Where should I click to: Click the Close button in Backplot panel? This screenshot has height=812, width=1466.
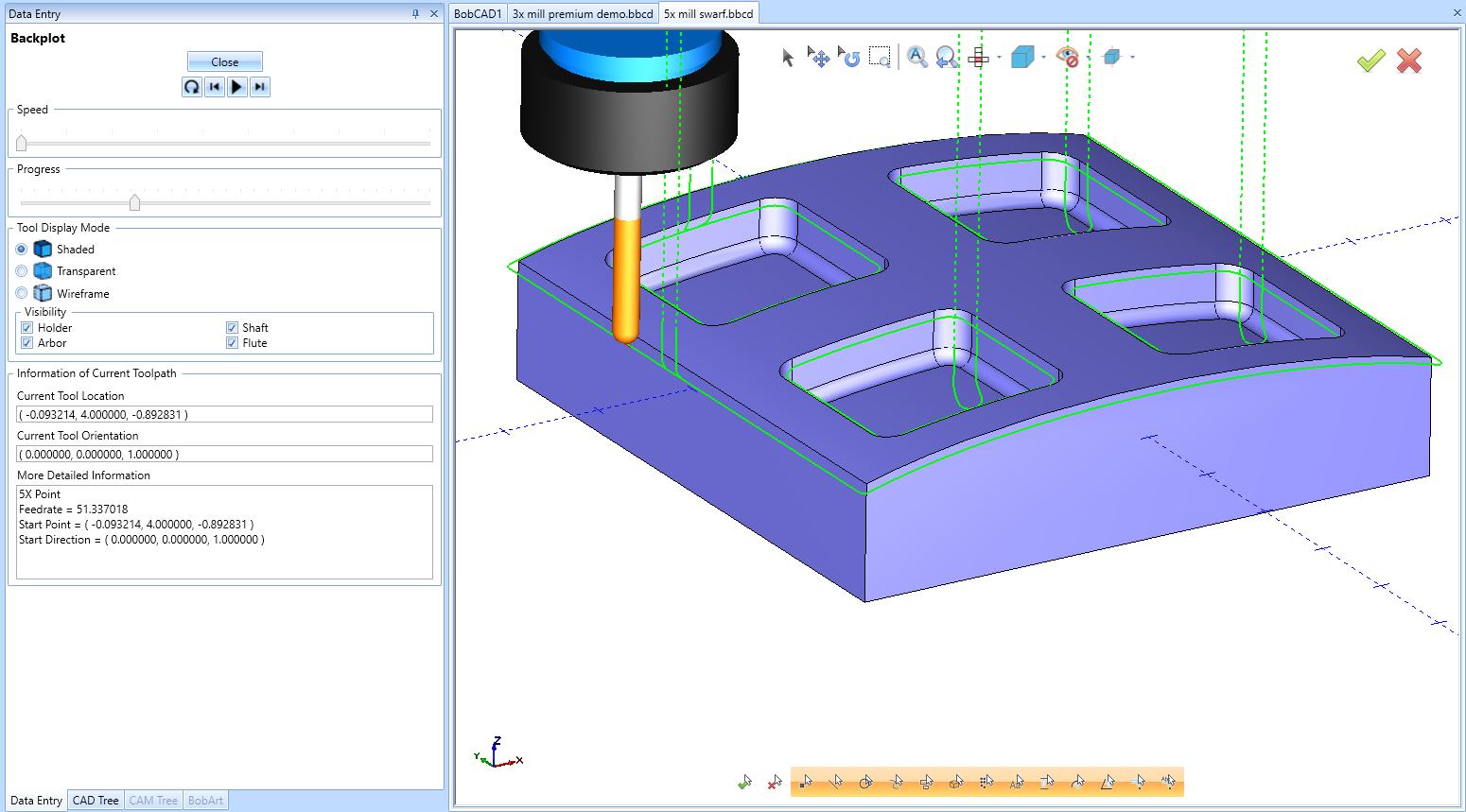pos(224,60)
